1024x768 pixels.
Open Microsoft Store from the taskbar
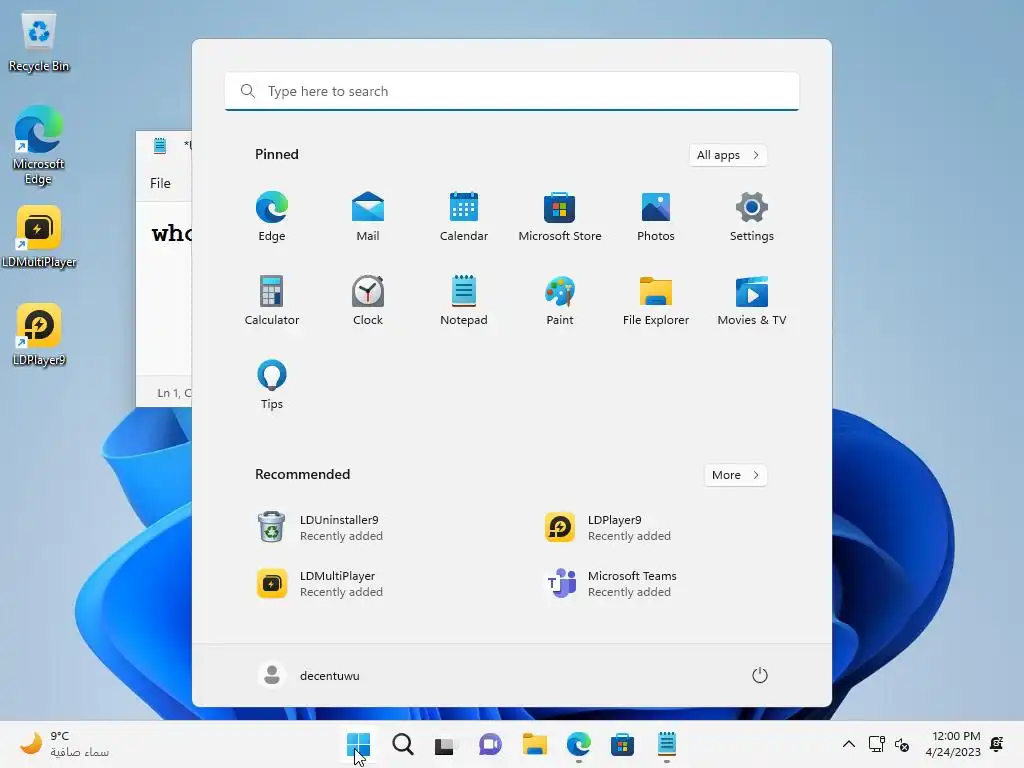point(622,744)
